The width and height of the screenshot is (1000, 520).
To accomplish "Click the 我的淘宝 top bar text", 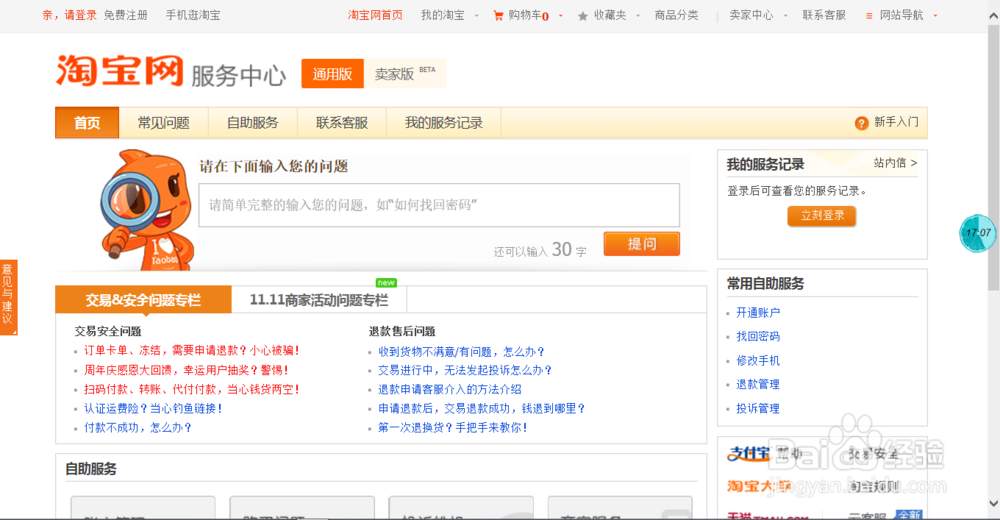I will (x=443, y=15).
